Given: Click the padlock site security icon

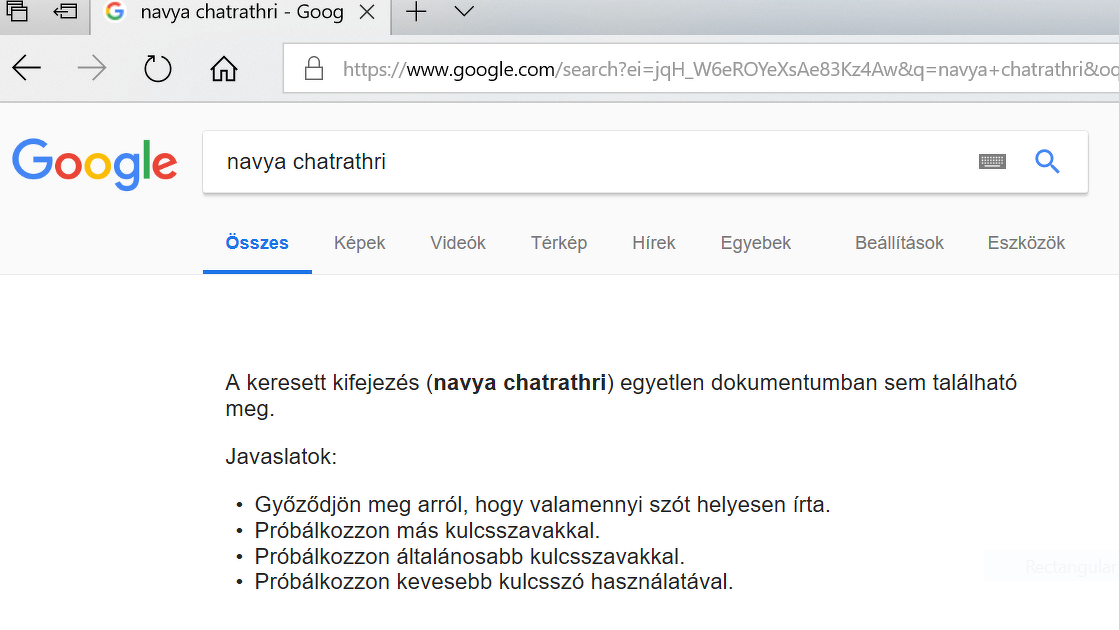Looking at the screenshot, I should [x=314, y=68].
